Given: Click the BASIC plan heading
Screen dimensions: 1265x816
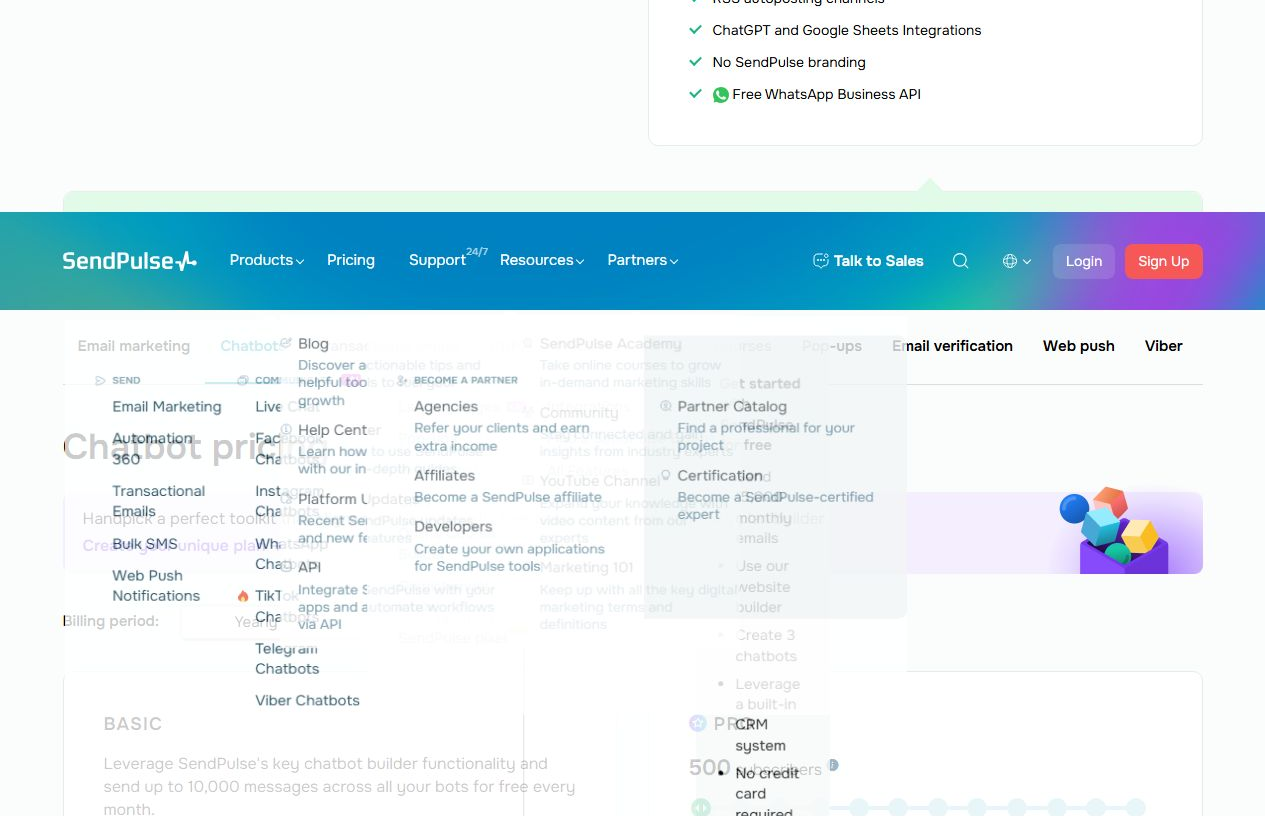Looking at the screenshot, I should (133, 723).
